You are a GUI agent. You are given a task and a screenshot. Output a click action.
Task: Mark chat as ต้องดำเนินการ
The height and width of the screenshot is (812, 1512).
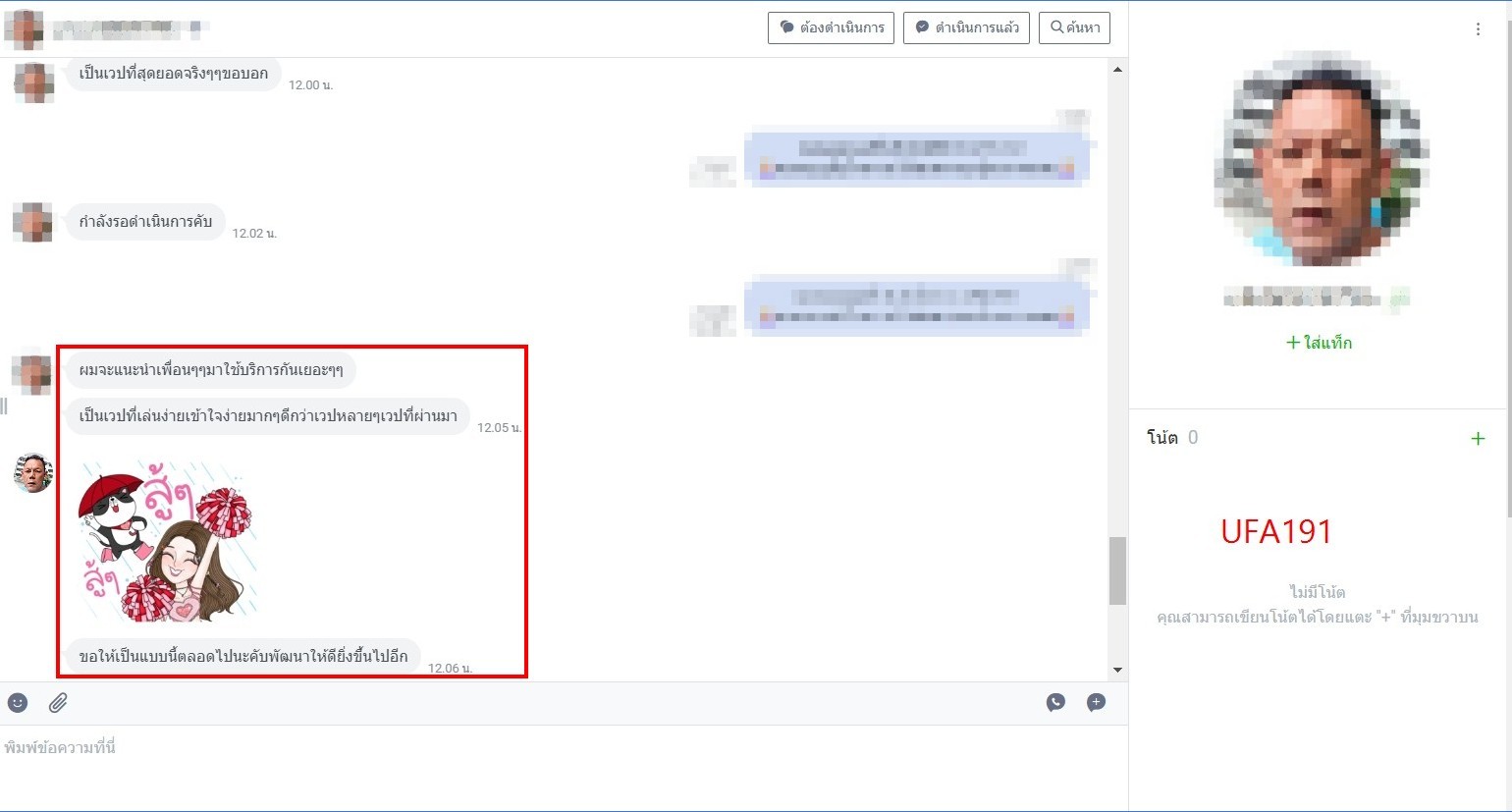[x=831, y=27]
